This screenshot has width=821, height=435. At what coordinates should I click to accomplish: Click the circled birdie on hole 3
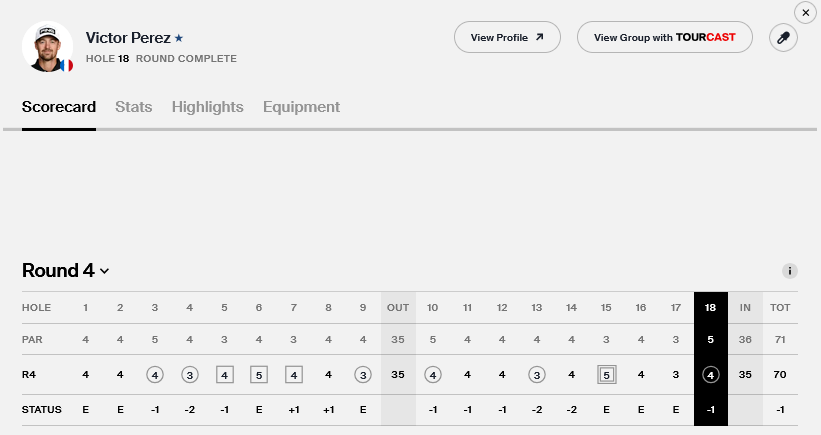coord(155,375)
